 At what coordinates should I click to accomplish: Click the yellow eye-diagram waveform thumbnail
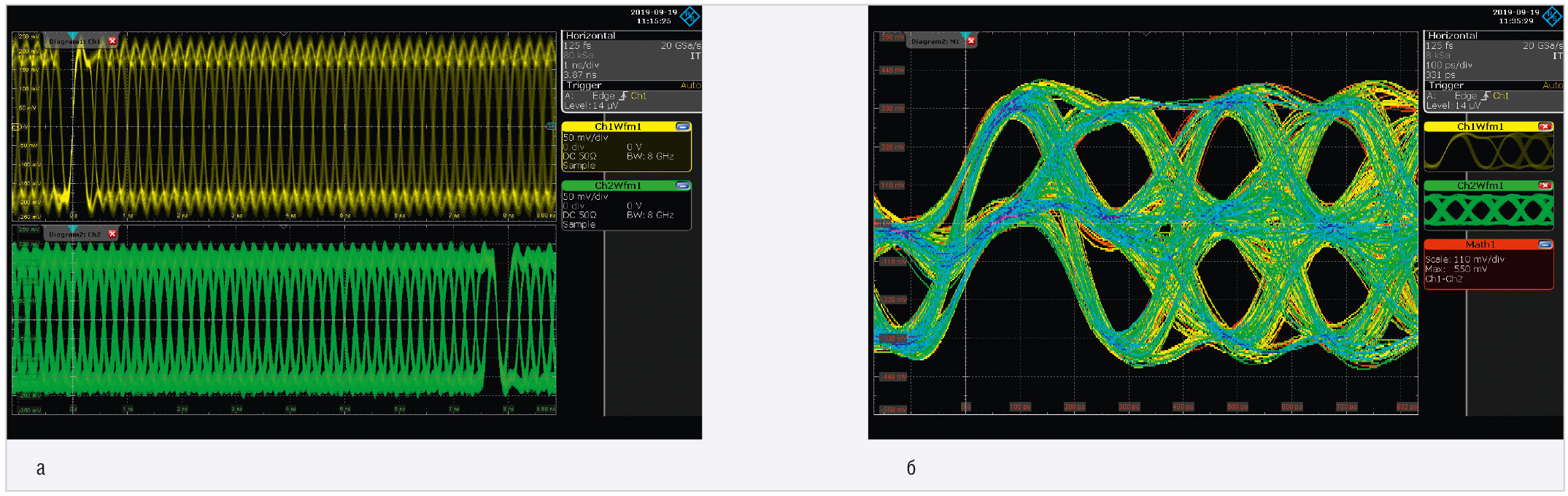tap(1488, 152)
